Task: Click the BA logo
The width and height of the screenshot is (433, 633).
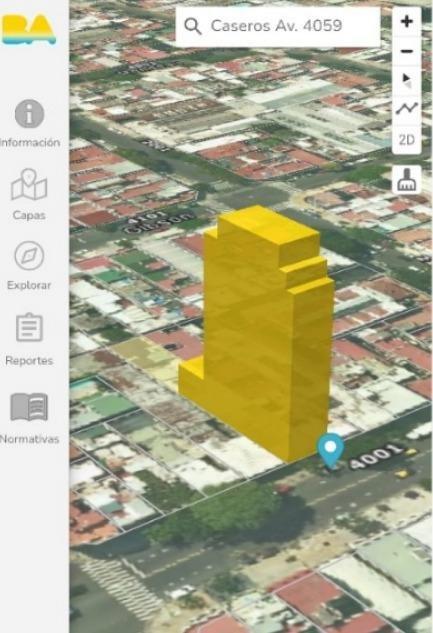Action: click(x=29, y=29)
